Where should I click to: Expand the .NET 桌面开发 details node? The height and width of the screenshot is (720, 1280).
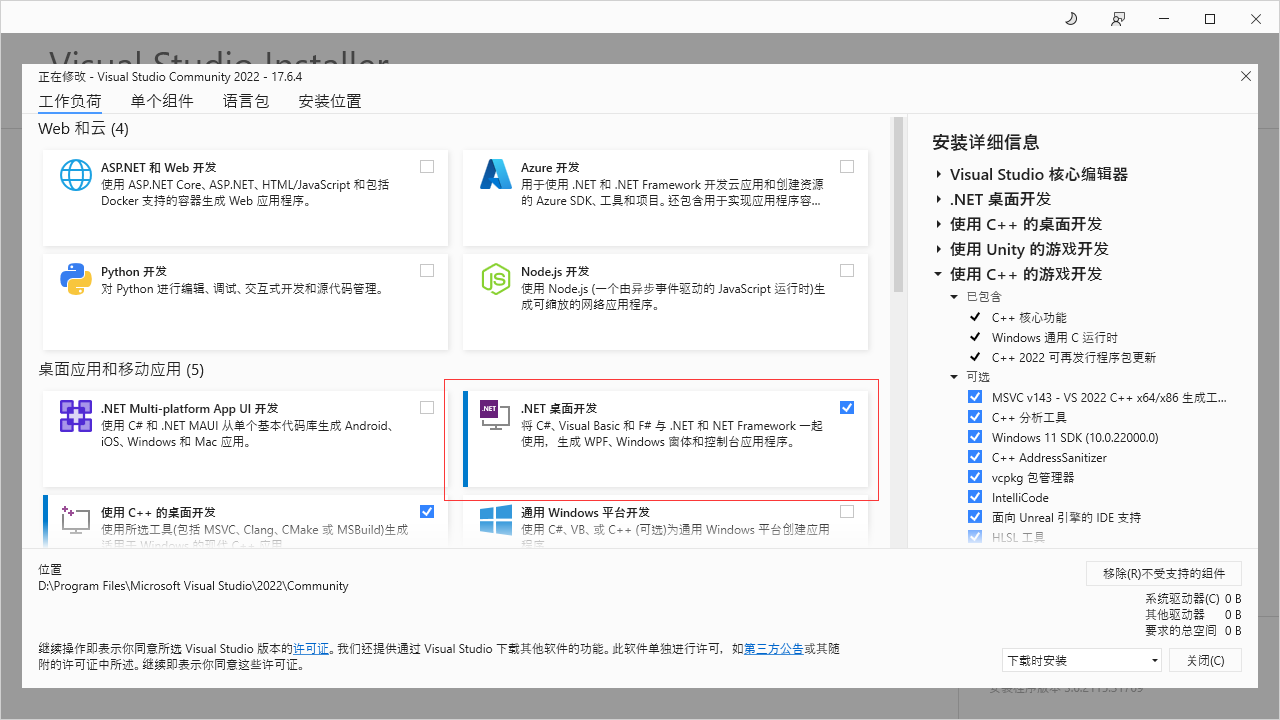pyautogui.click(x=939, y=199)
